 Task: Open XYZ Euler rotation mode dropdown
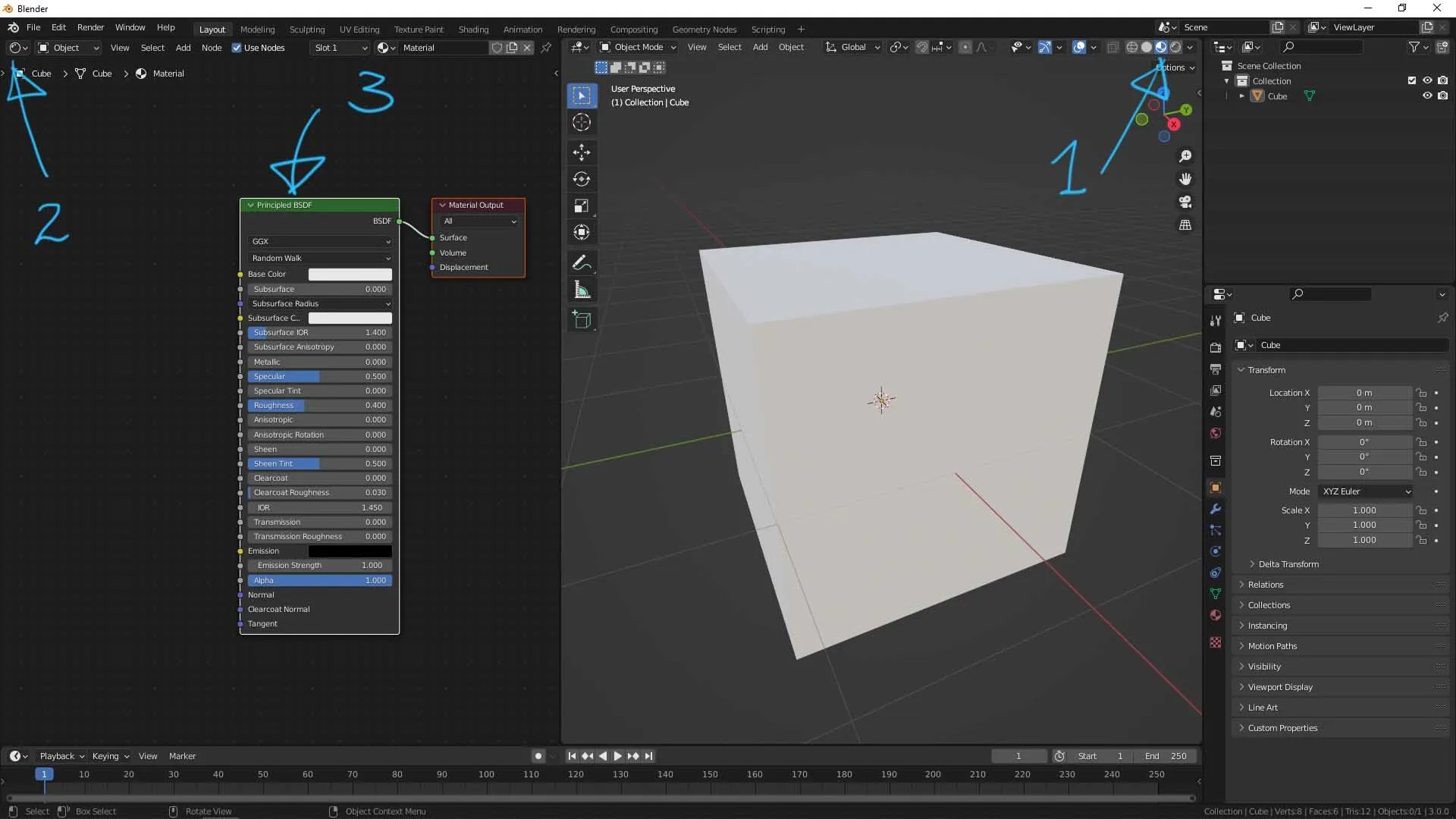[x=1366, y=491]
